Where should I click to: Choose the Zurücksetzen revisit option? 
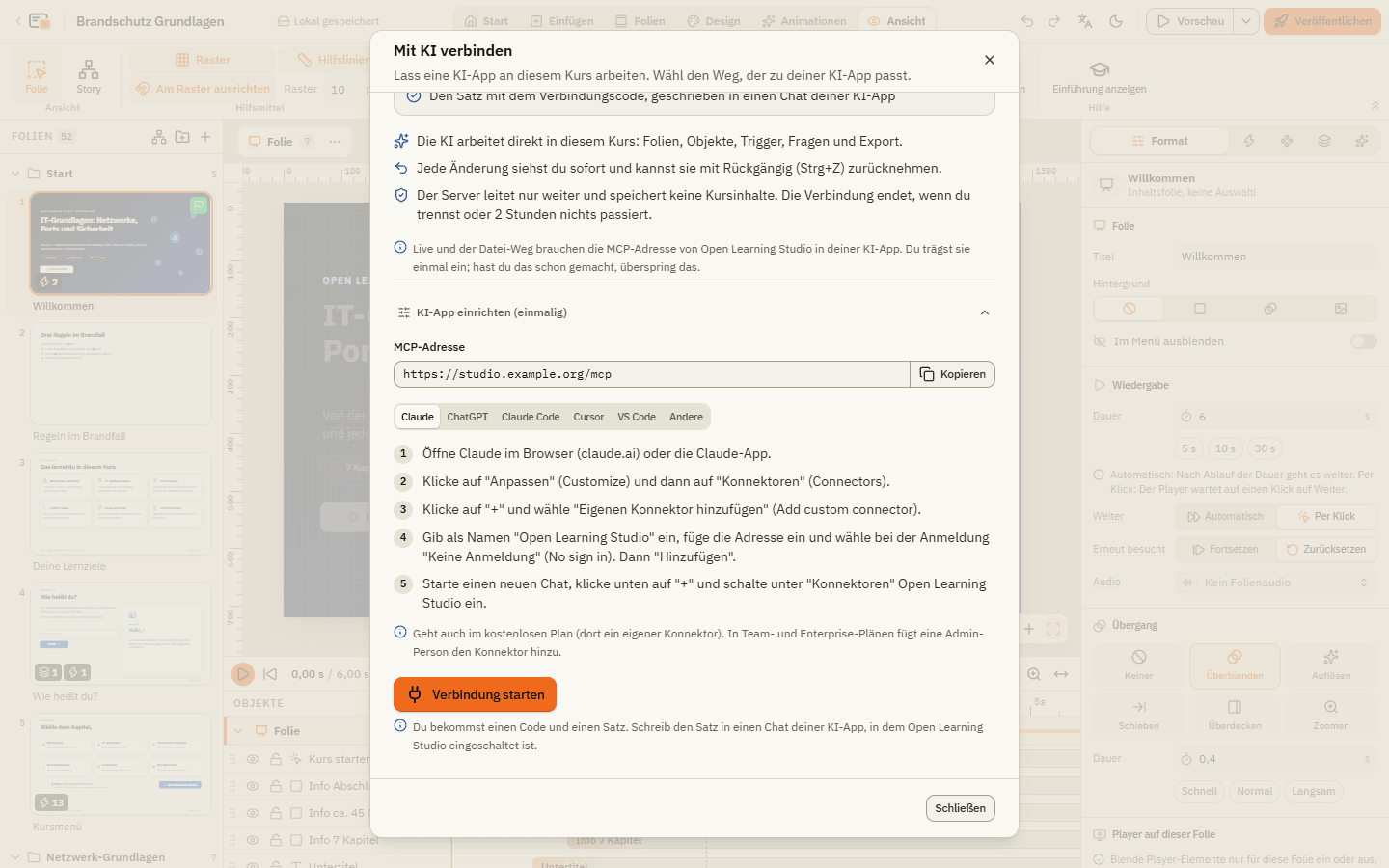click(1326, 550)
